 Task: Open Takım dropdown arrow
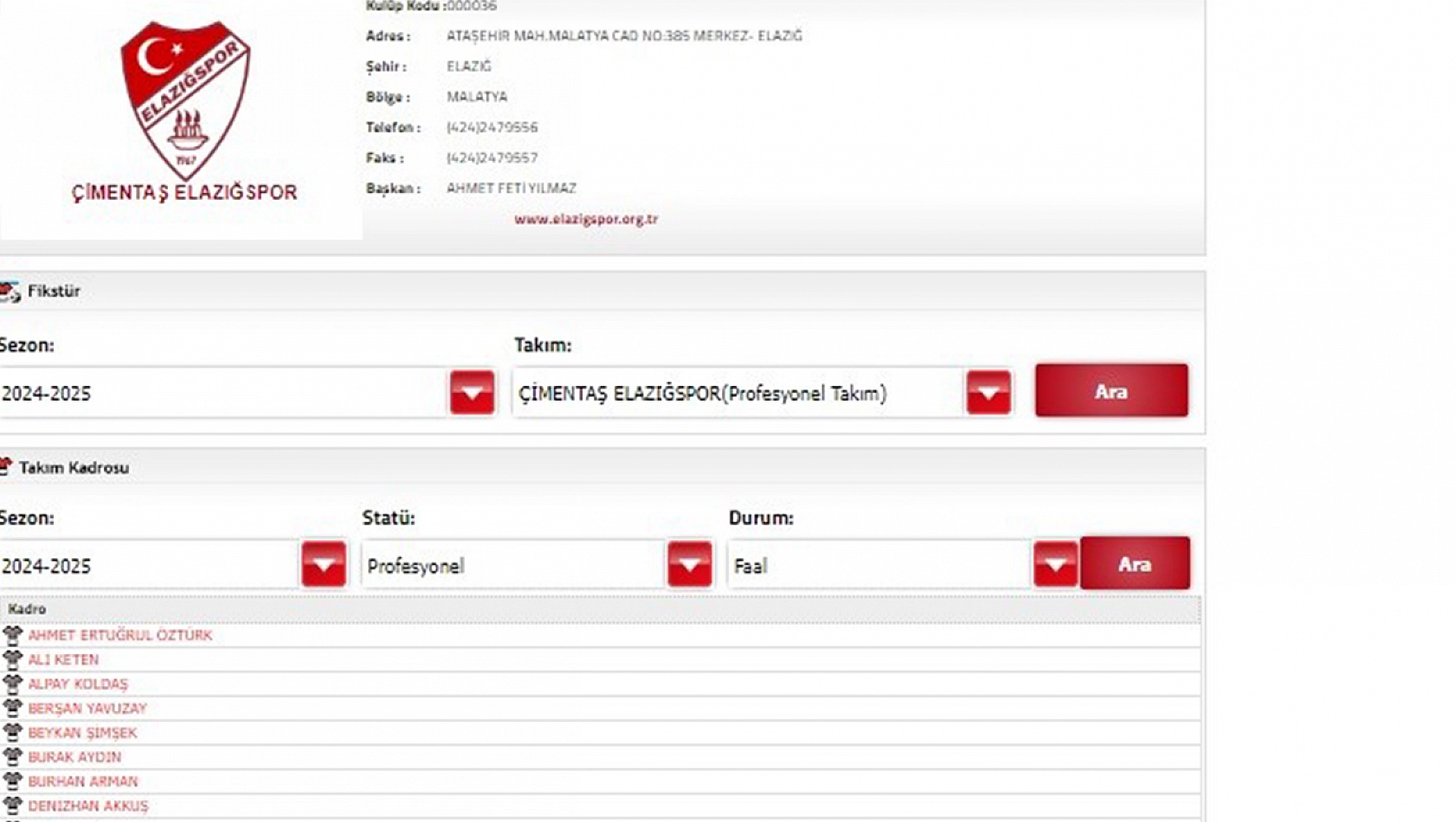point(989,393)
